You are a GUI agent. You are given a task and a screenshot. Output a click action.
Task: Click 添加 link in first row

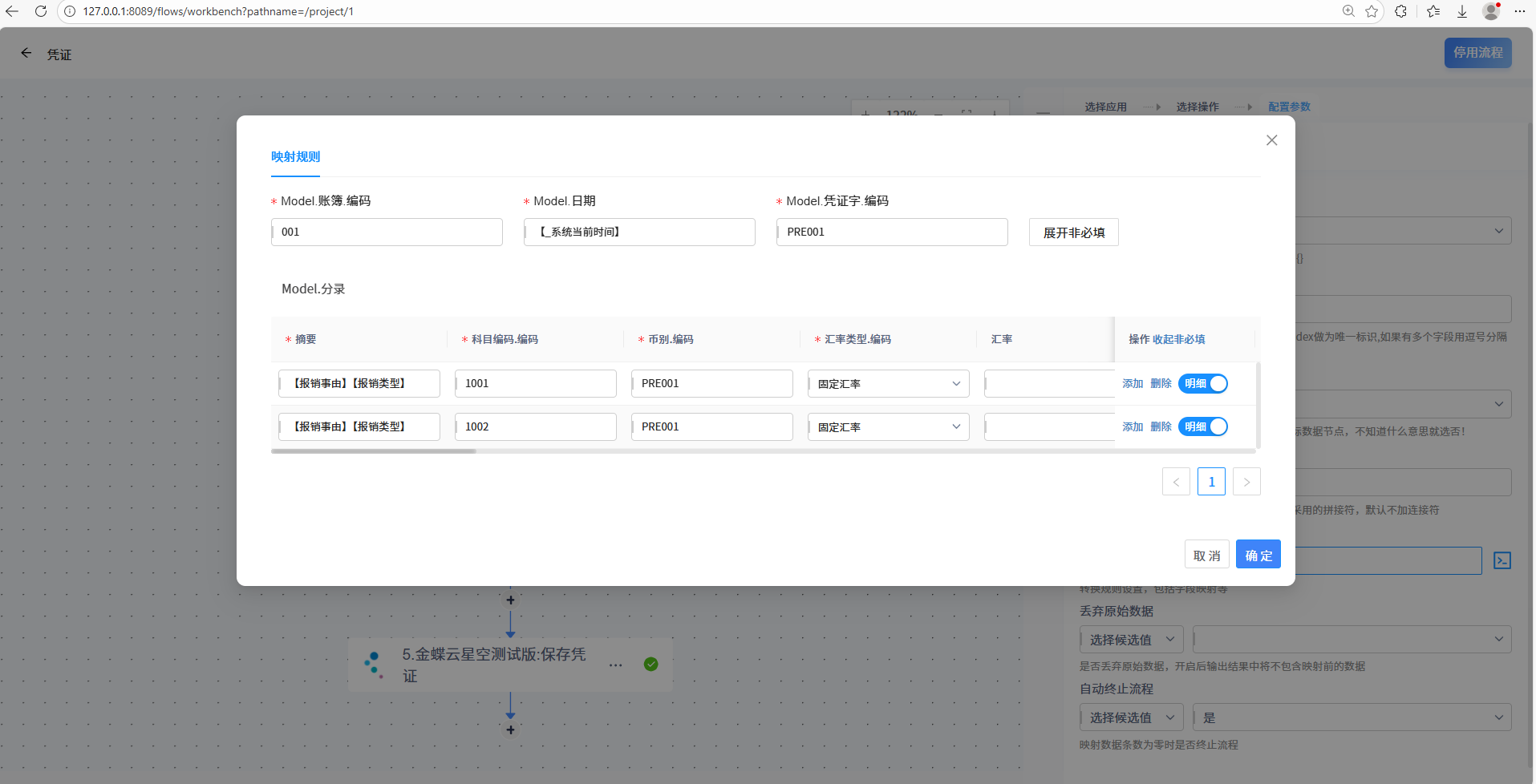tap(1133, 384)
